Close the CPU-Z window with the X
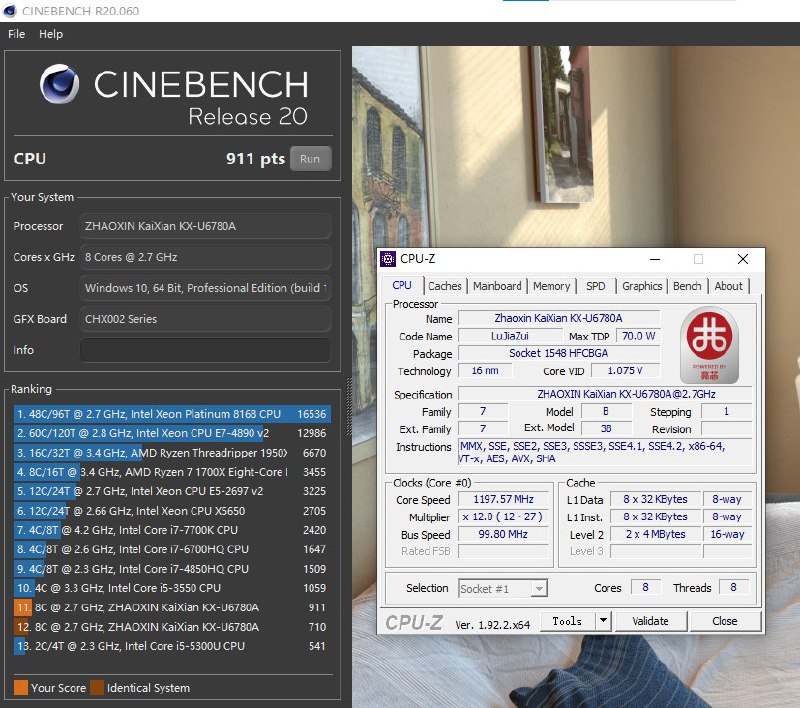The width and height of the screenshot is (800, 708). click(x=743, y=259)
